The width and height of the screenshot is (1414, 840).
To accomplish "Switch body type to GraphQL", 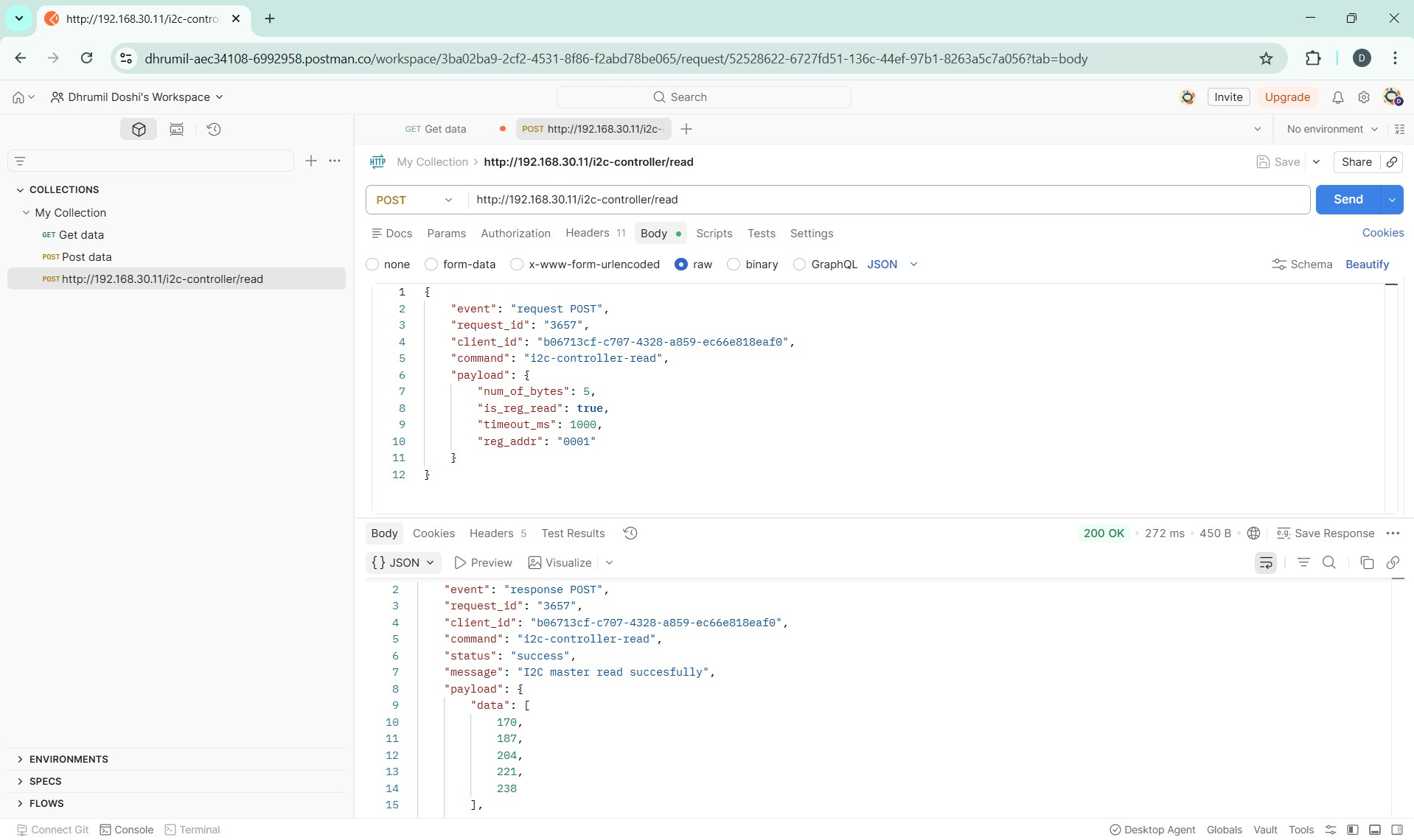I will (801, 264).
